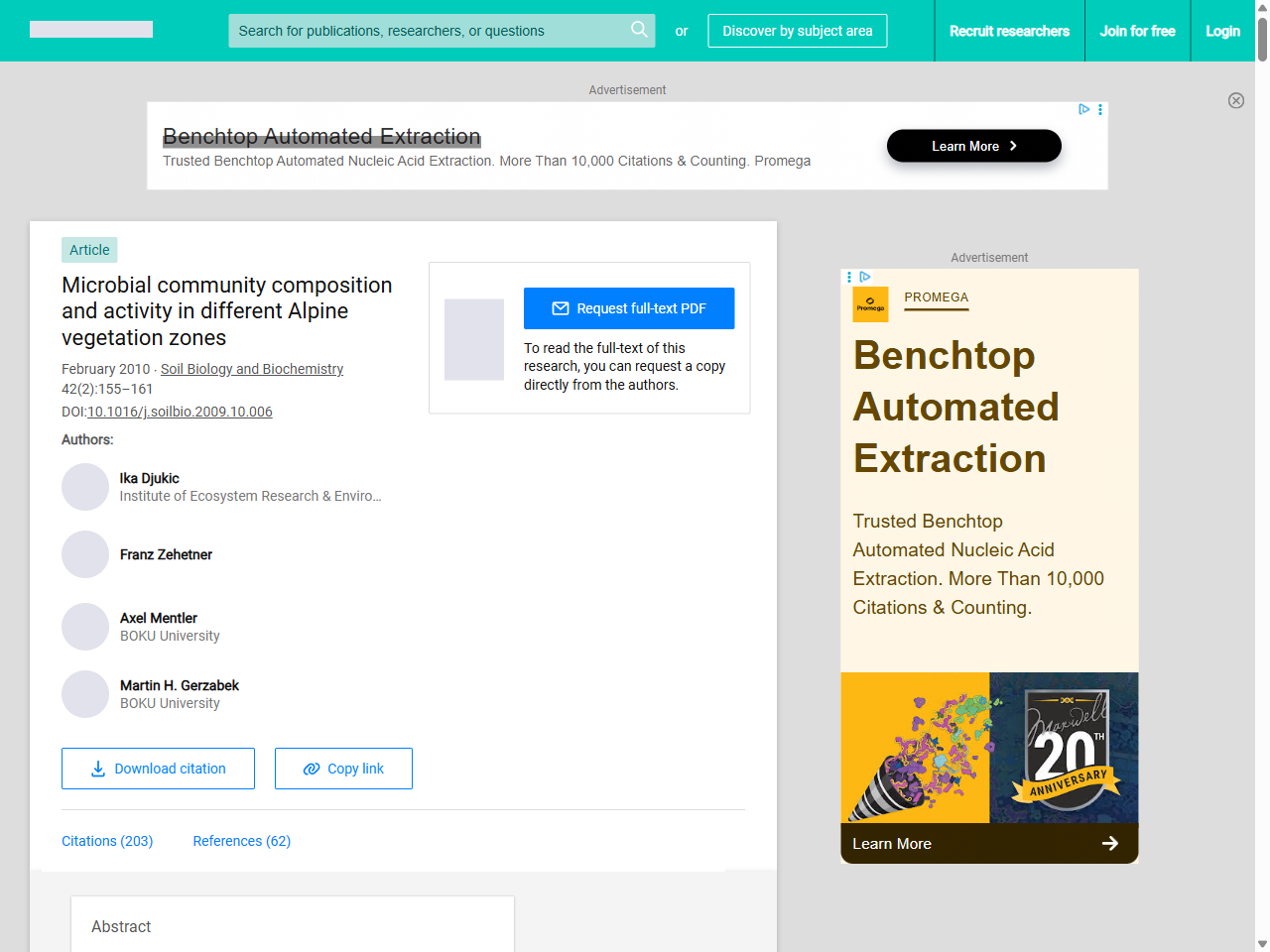The image size is (1270, 952).
Task: Click the Article type badge
Action: [89, 250]
